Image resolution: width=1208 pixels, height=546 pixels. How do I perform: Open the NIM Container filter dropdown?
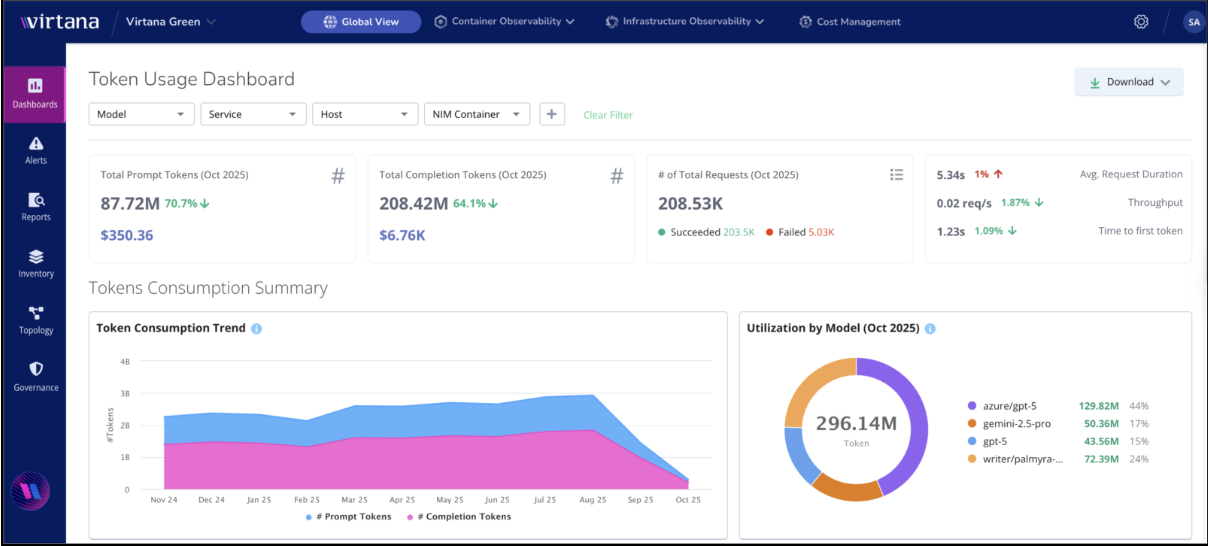click(x=477, y=114)
